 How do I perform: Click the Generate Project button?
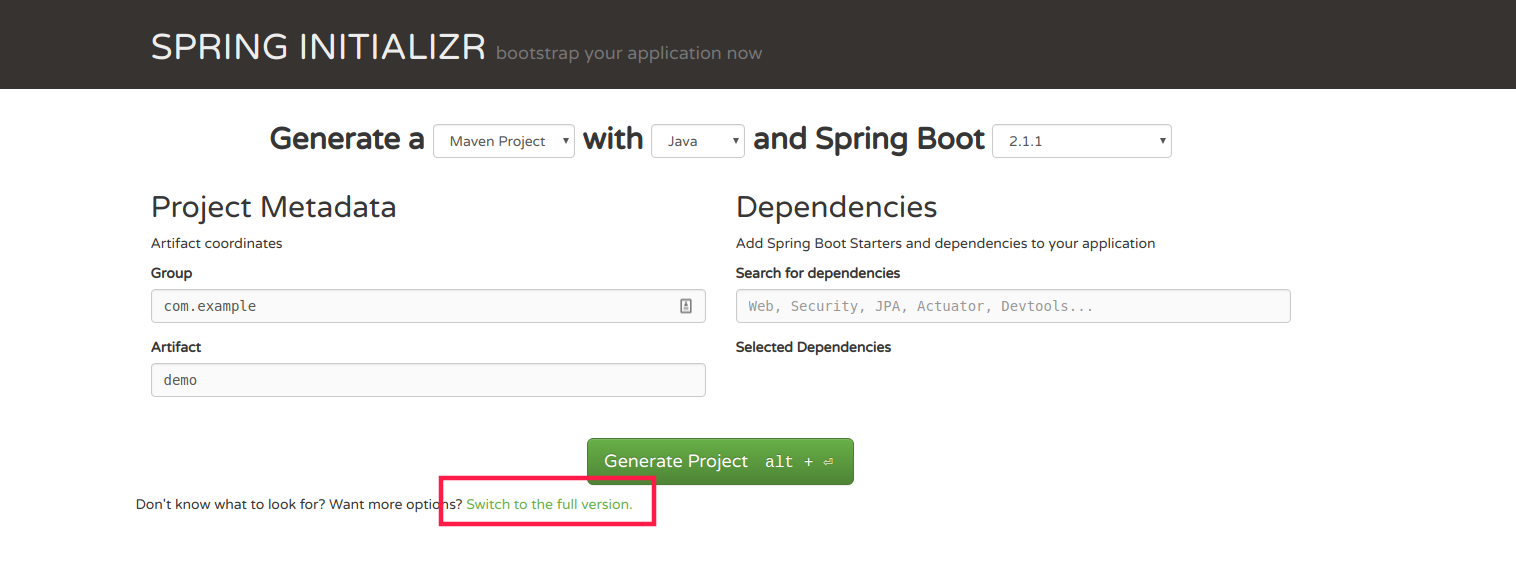pyautogui.click(x=720, y=461)
